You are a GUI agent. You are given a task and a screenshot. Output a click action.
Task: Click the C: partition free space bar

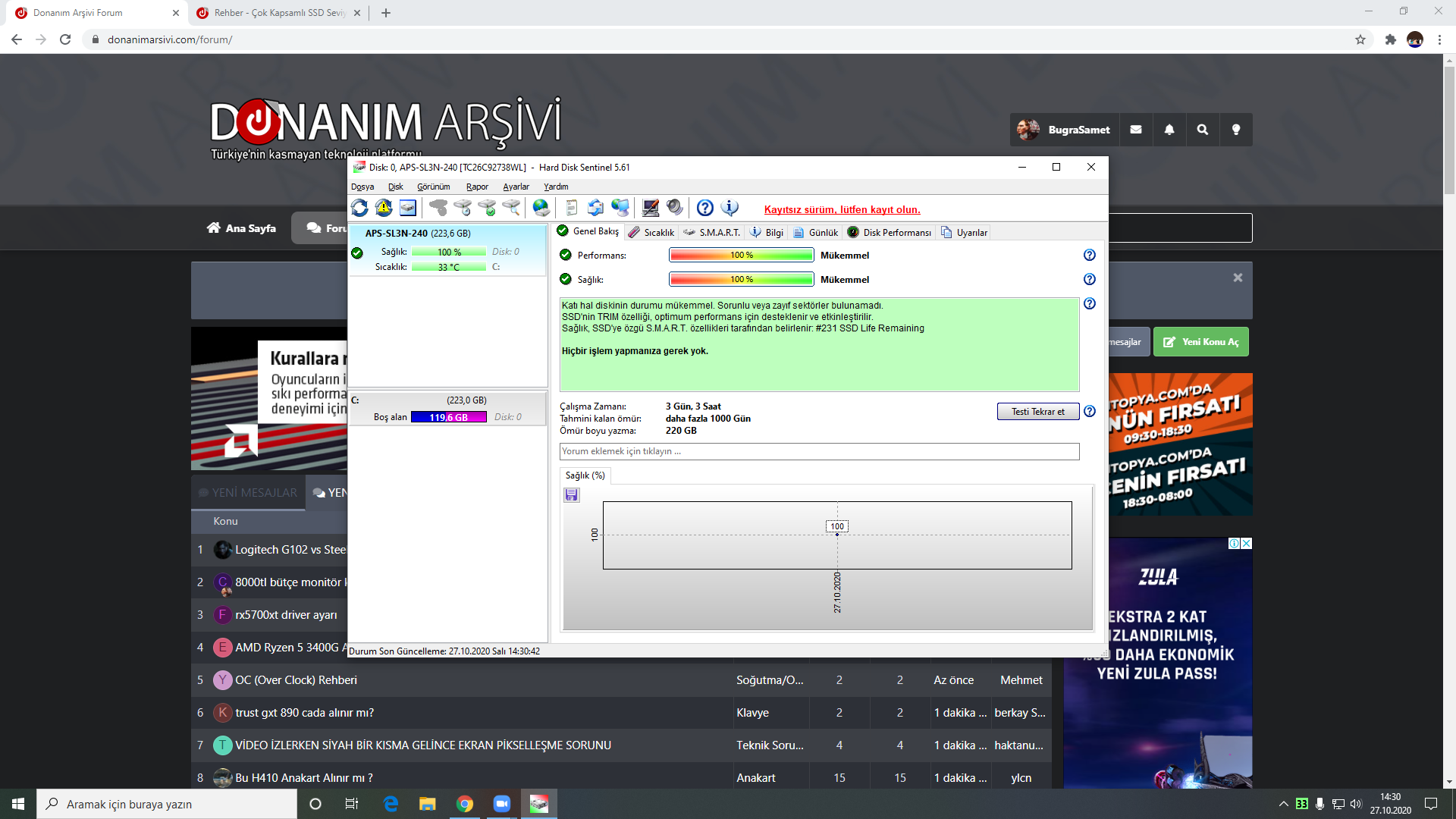448,417
